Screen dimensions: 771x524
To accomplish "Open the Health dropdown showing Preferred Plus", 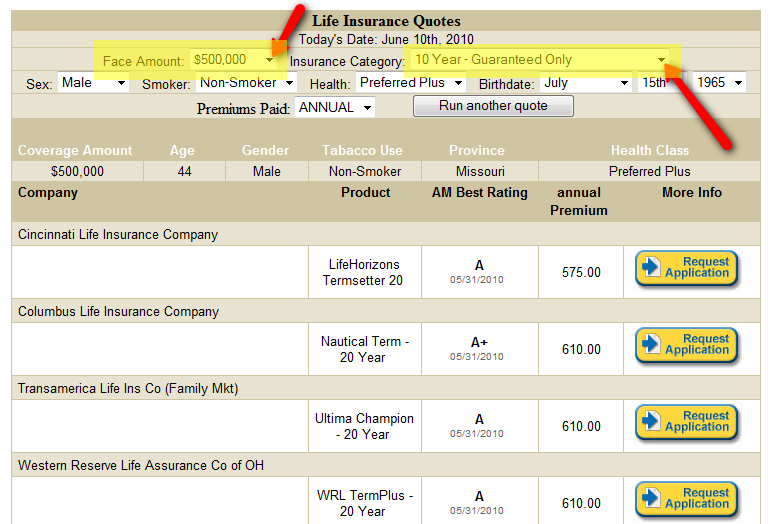I will (411, 83).
